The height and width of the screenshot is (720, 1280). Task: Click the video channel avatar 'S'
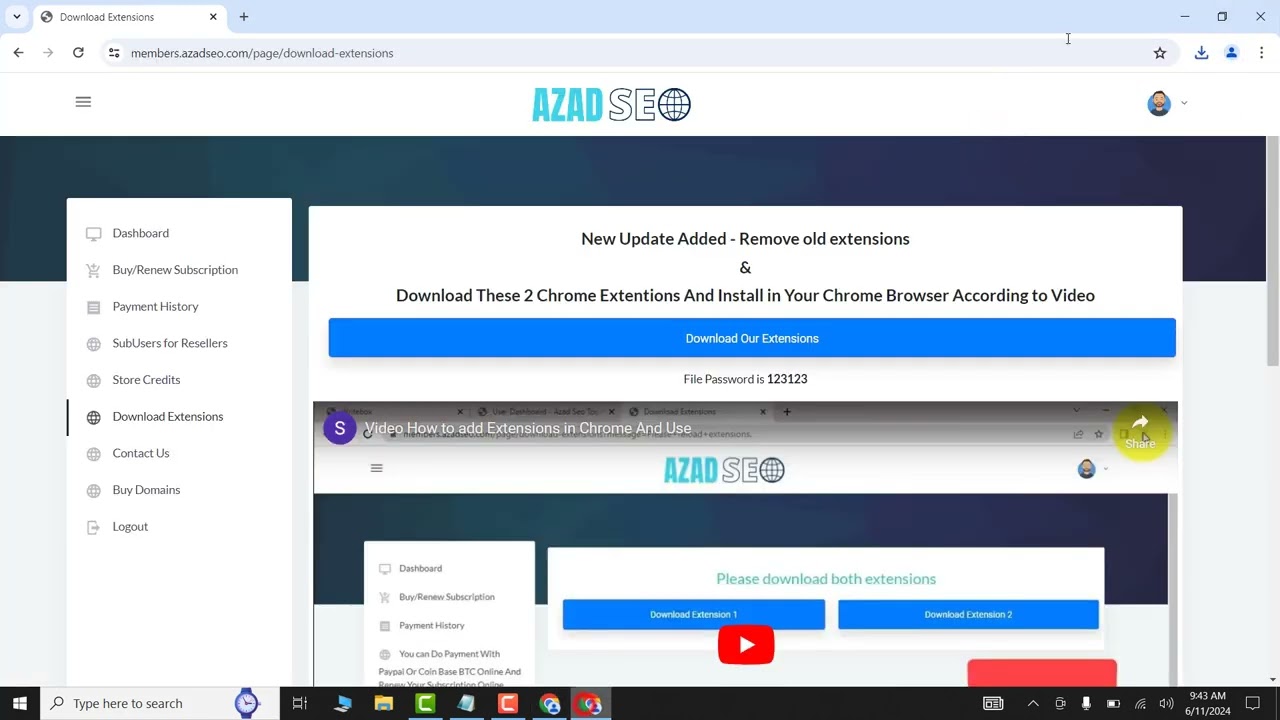point(340,428)
